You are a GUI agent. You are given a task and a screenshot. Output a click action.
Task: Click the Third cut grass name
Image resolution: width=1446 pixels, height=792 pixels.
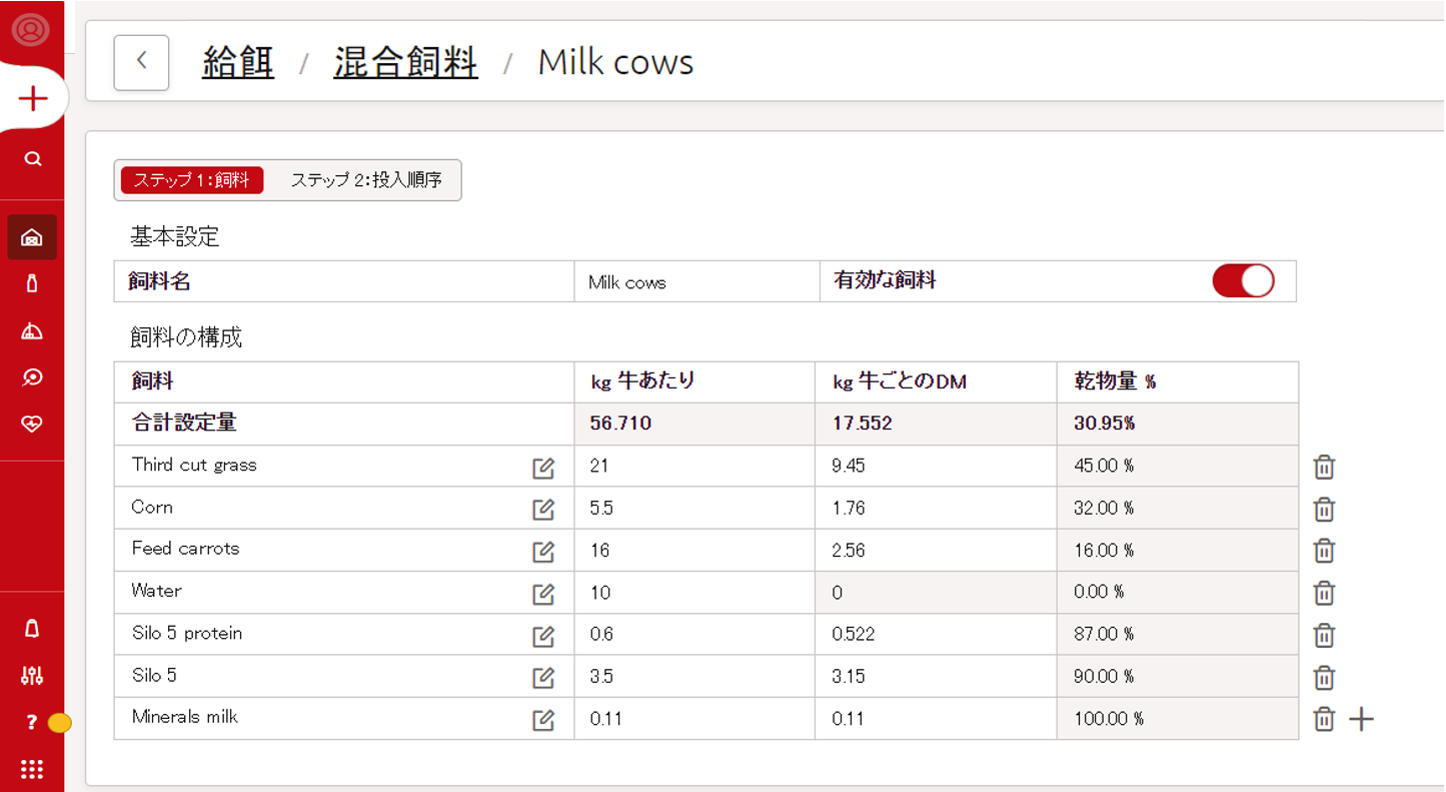pyautogui.click(x=194, y=465)
